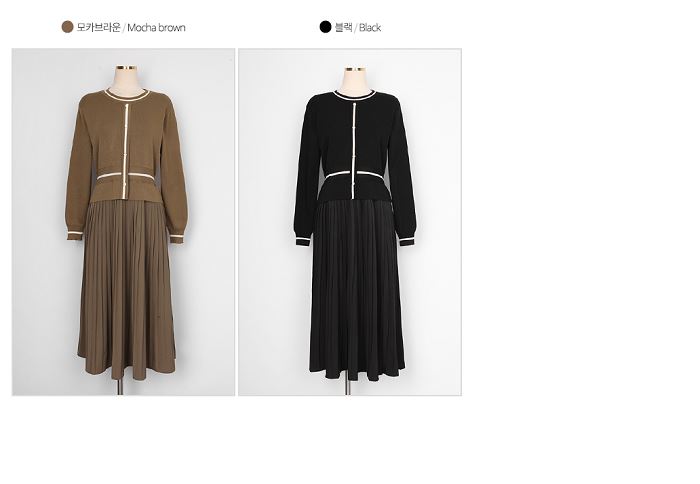Select the Korean label 모카브라운
The height and width of the screenshot is (484, 700).
99,27
